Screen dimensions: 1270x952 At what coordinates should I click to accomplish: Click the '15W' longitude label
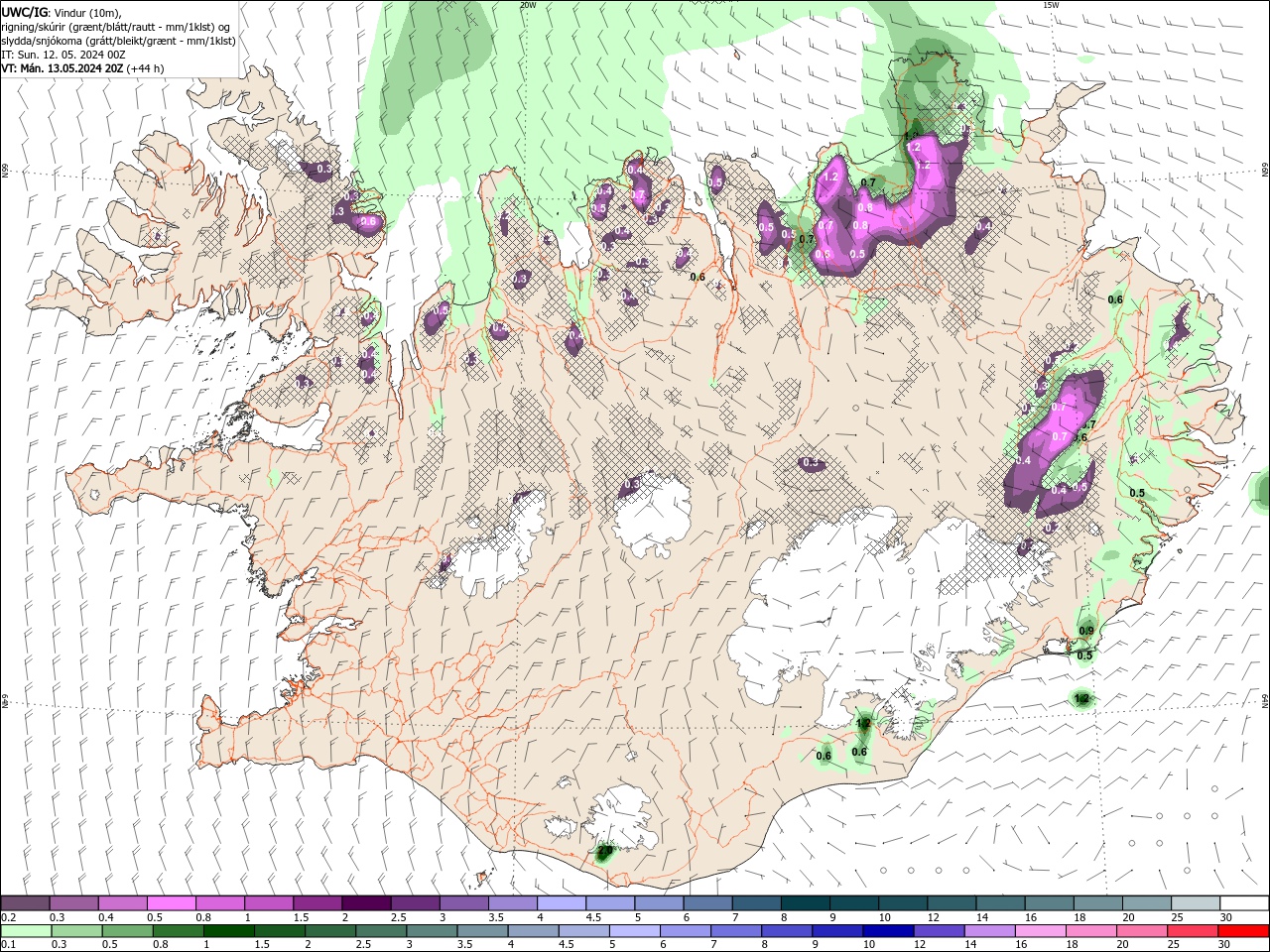(x=1051, y=5)
